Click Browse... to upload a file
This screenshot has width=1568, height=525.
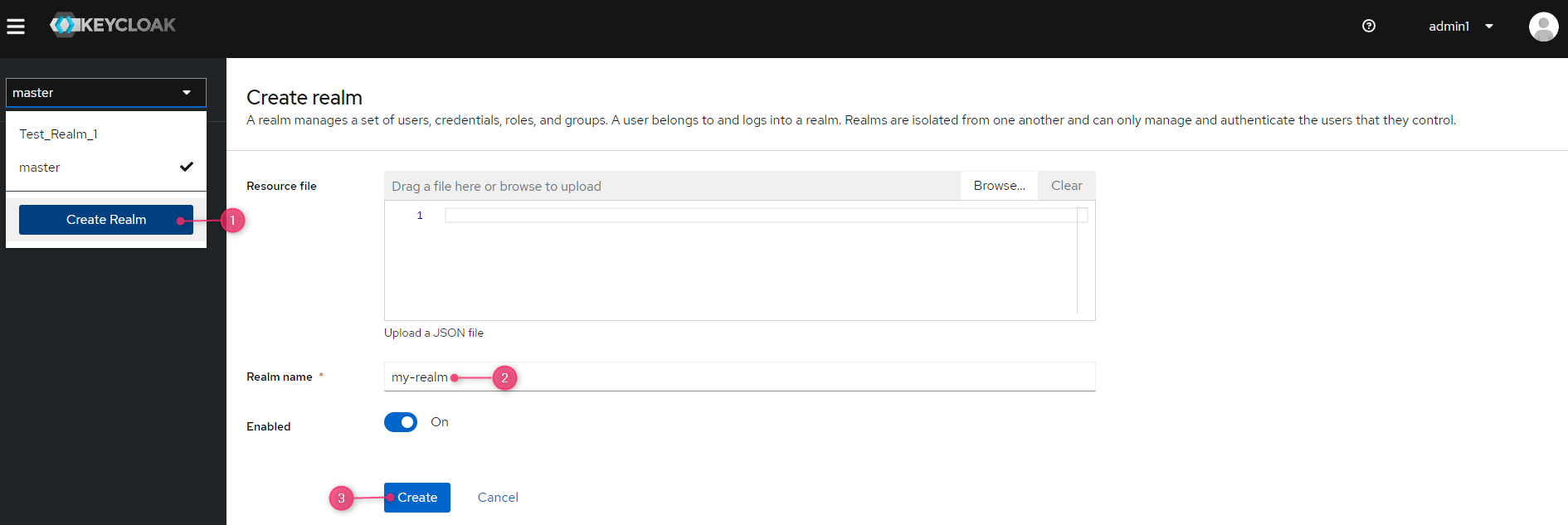point(999,186)
